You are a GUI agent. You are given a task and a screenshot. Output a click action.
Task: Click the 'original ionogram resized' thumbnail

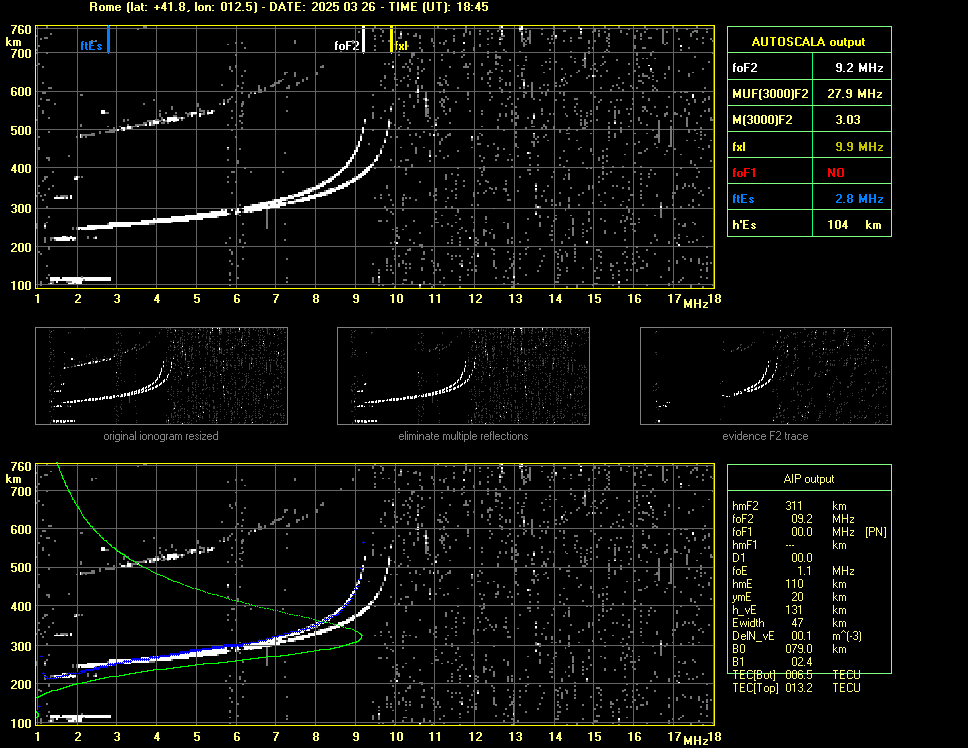tap(161, 376)
